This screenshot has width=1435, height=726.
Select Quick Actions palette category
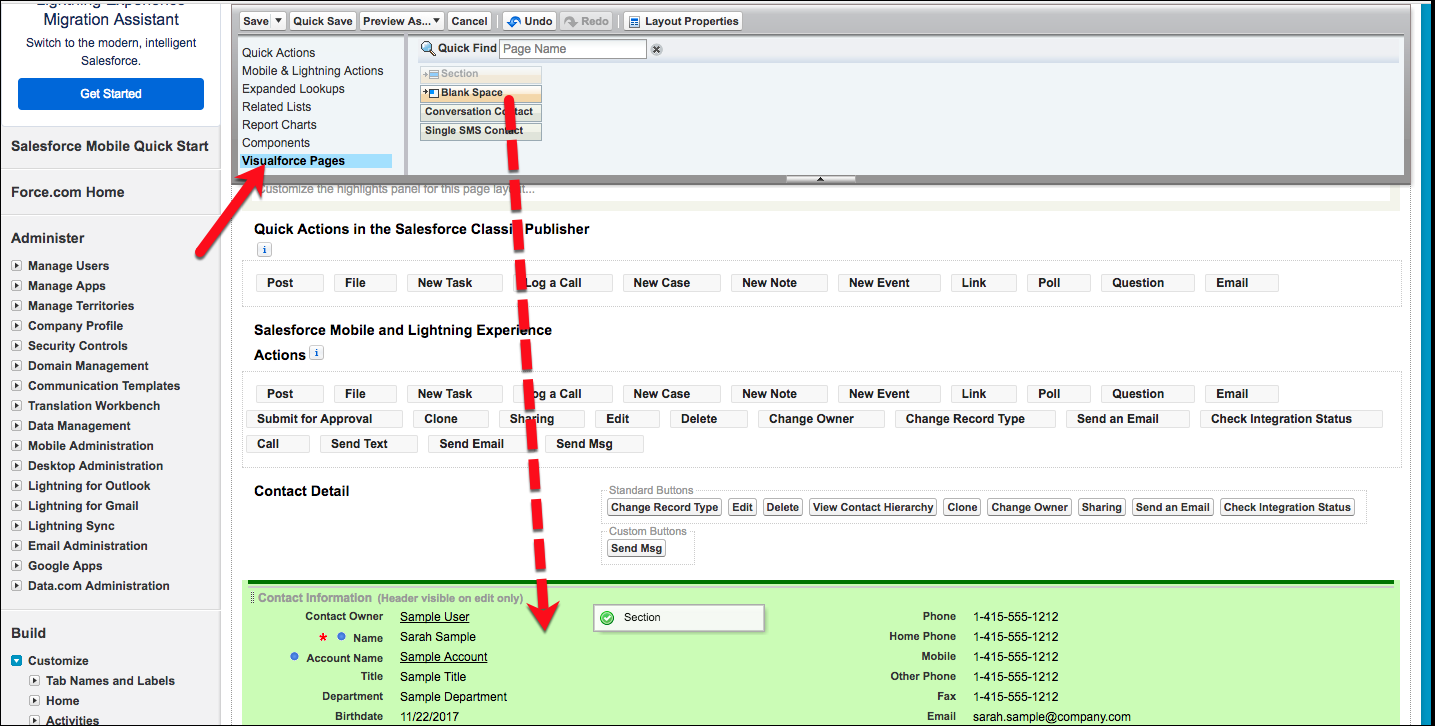[278, 53]
